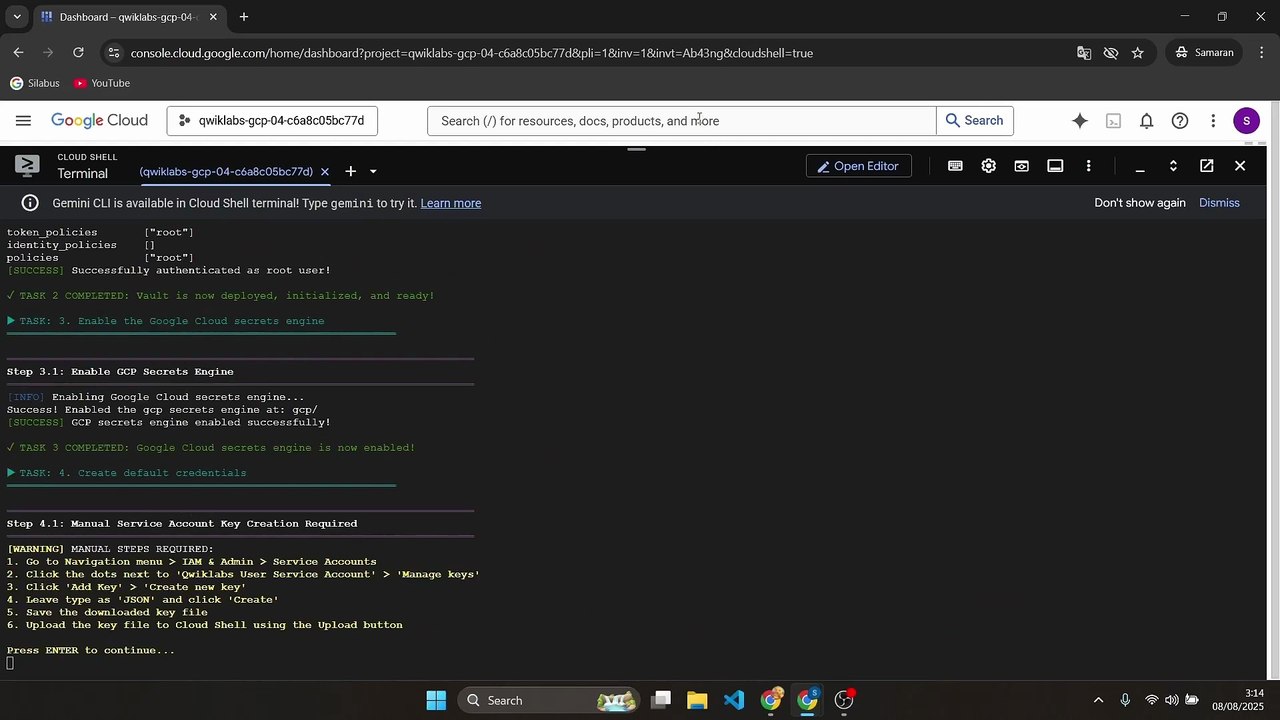Open the YouTube bookmark
This screenshot has width=1280, height=720.
(102, 83)
